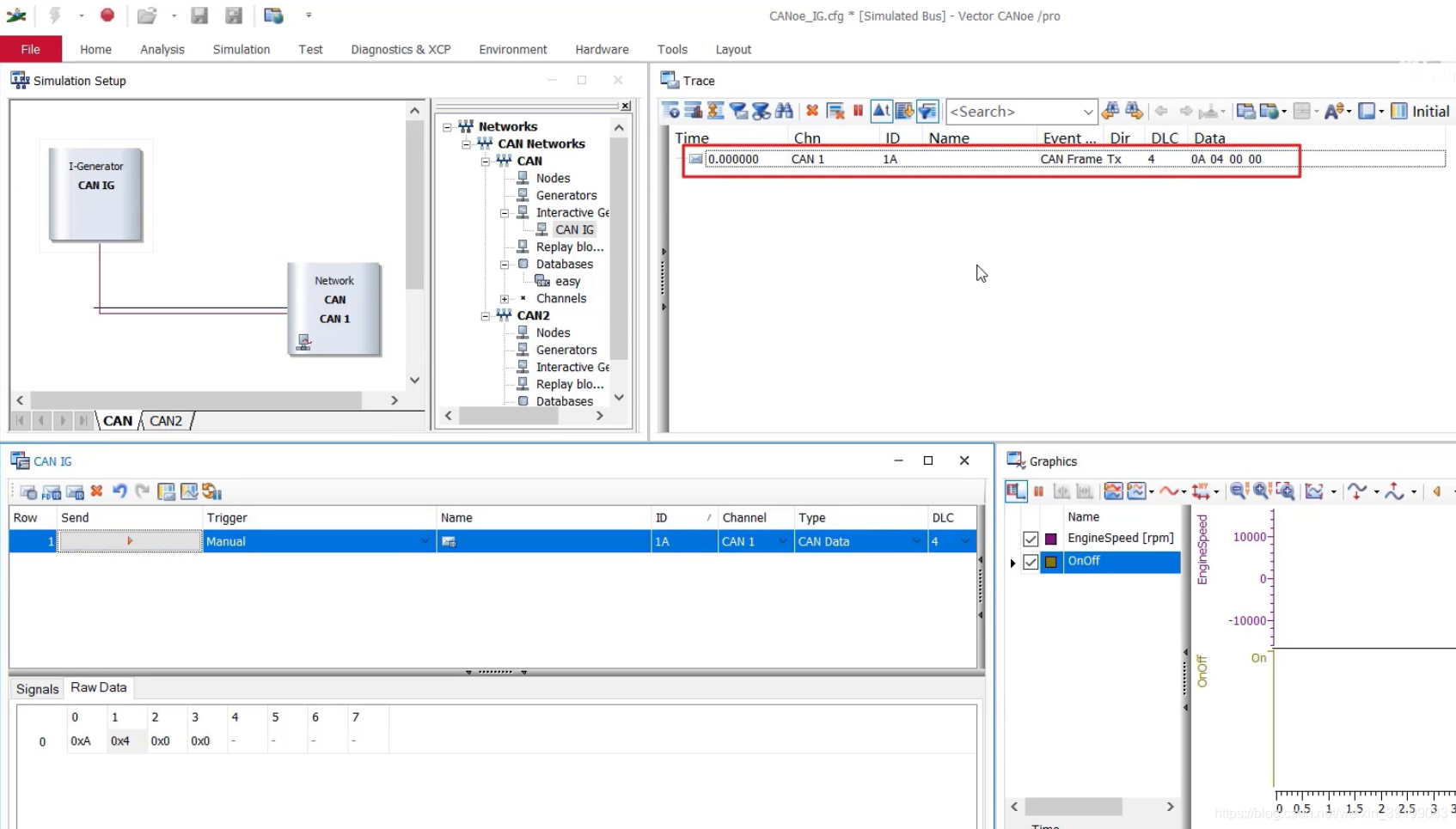Screen dimensions: 1456x829
Task: Click the red curve style icon in Graphics toolbar
Action: pos(1168,491)
